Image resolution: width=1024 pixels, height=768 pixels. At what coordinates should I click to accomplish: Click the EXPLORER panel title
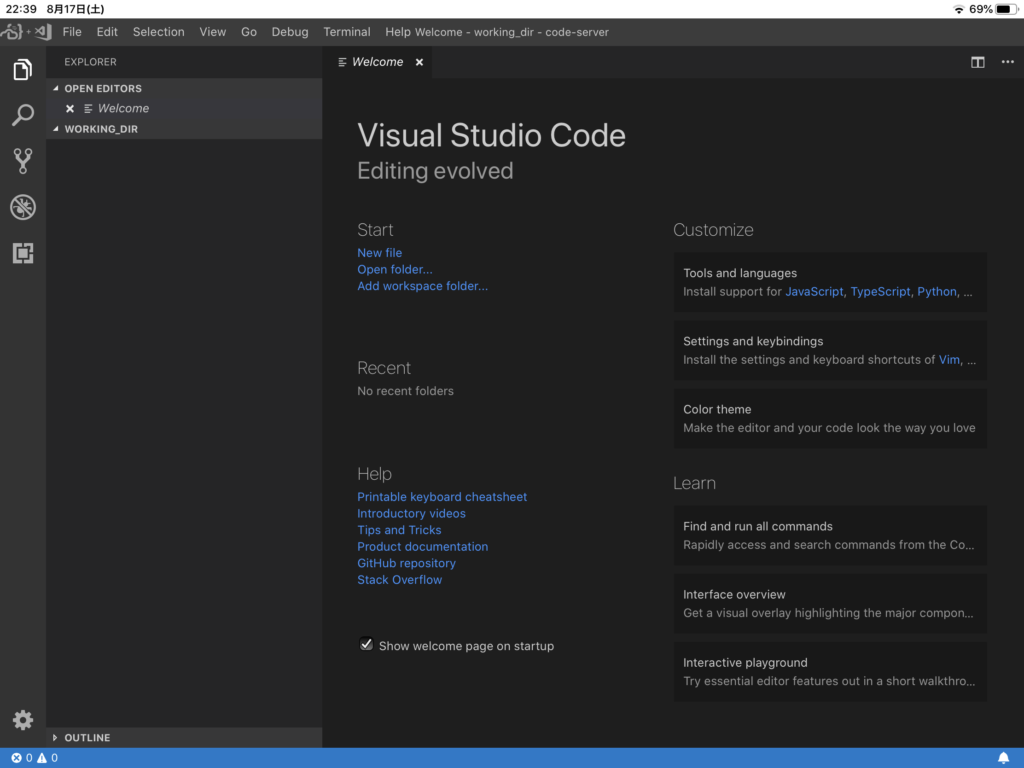tap(90, 62)
